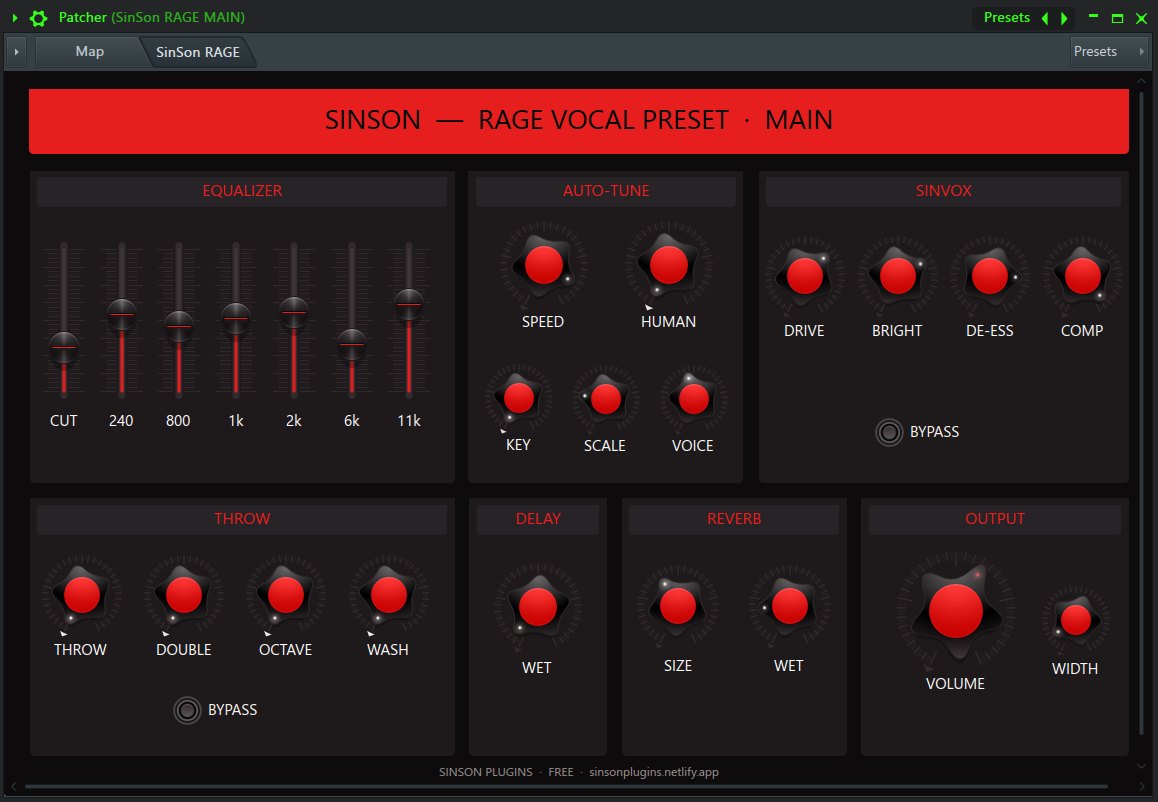Switch to the Map tab
The height and width of the screenshot is (802, 1158).
coord(89,52)
